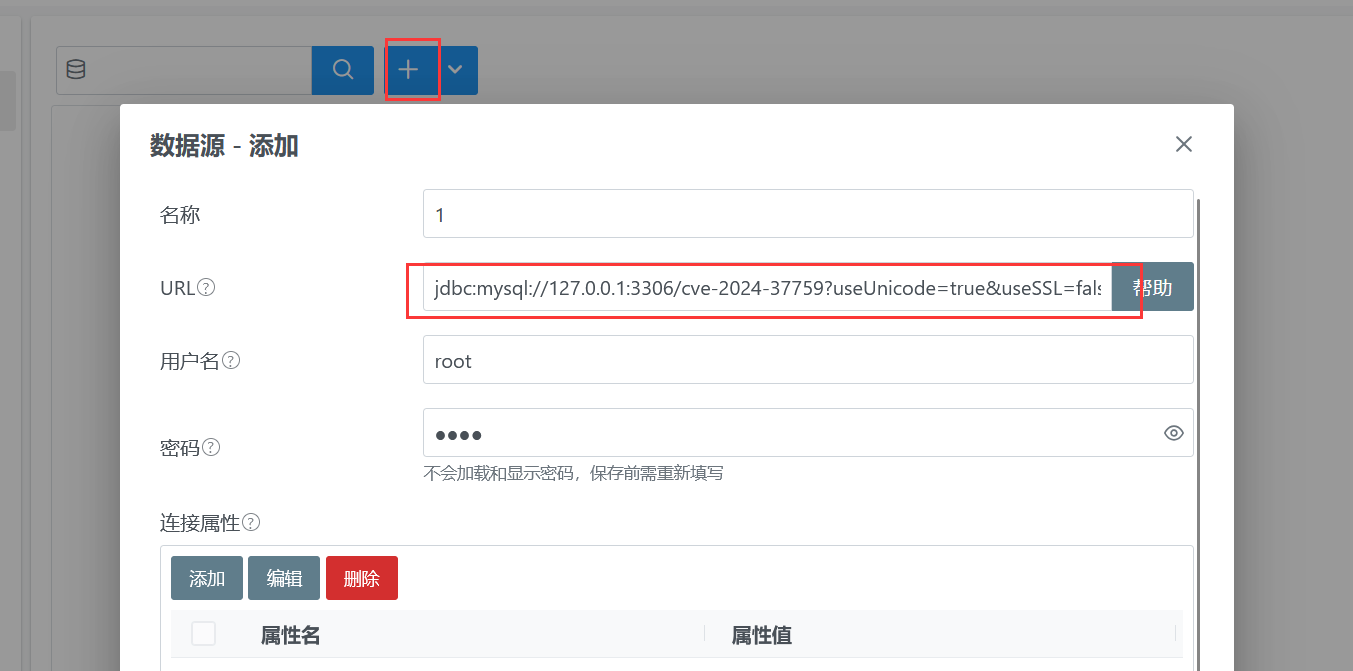Image resolution: width=1353 pixels, height=671 pixels.
Task: Click into the JDBC URL input field
Action: click(x=766, y=288)
